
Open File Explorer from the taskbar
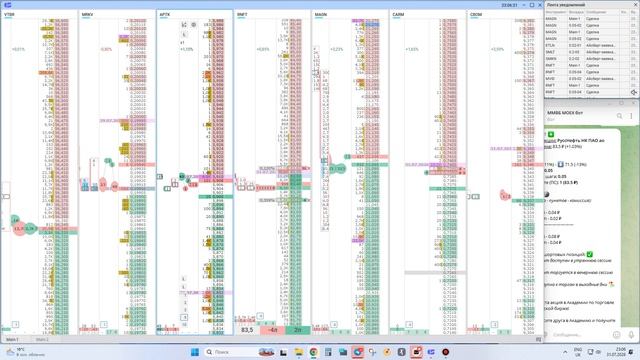[298, 352]
